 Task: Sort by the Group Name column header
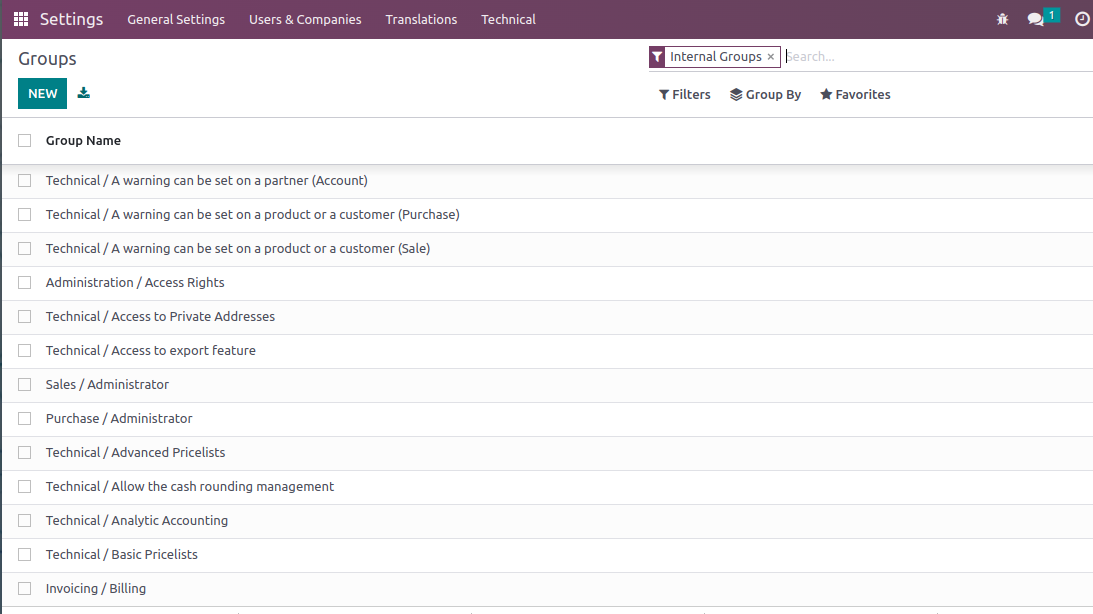pyautogui.click(x=83, y=141)
